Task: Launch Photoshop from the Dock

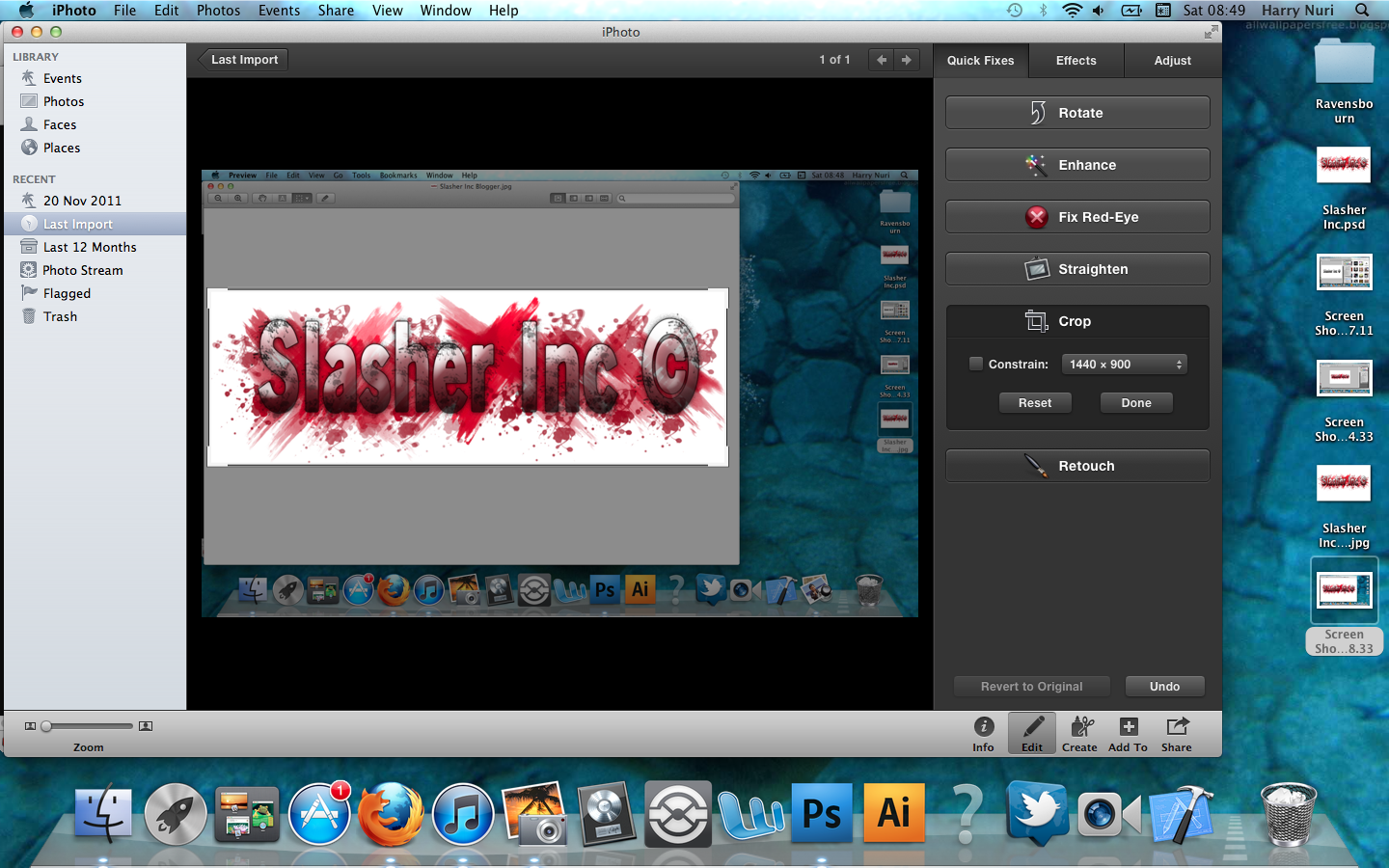Action: click(821, 813)
